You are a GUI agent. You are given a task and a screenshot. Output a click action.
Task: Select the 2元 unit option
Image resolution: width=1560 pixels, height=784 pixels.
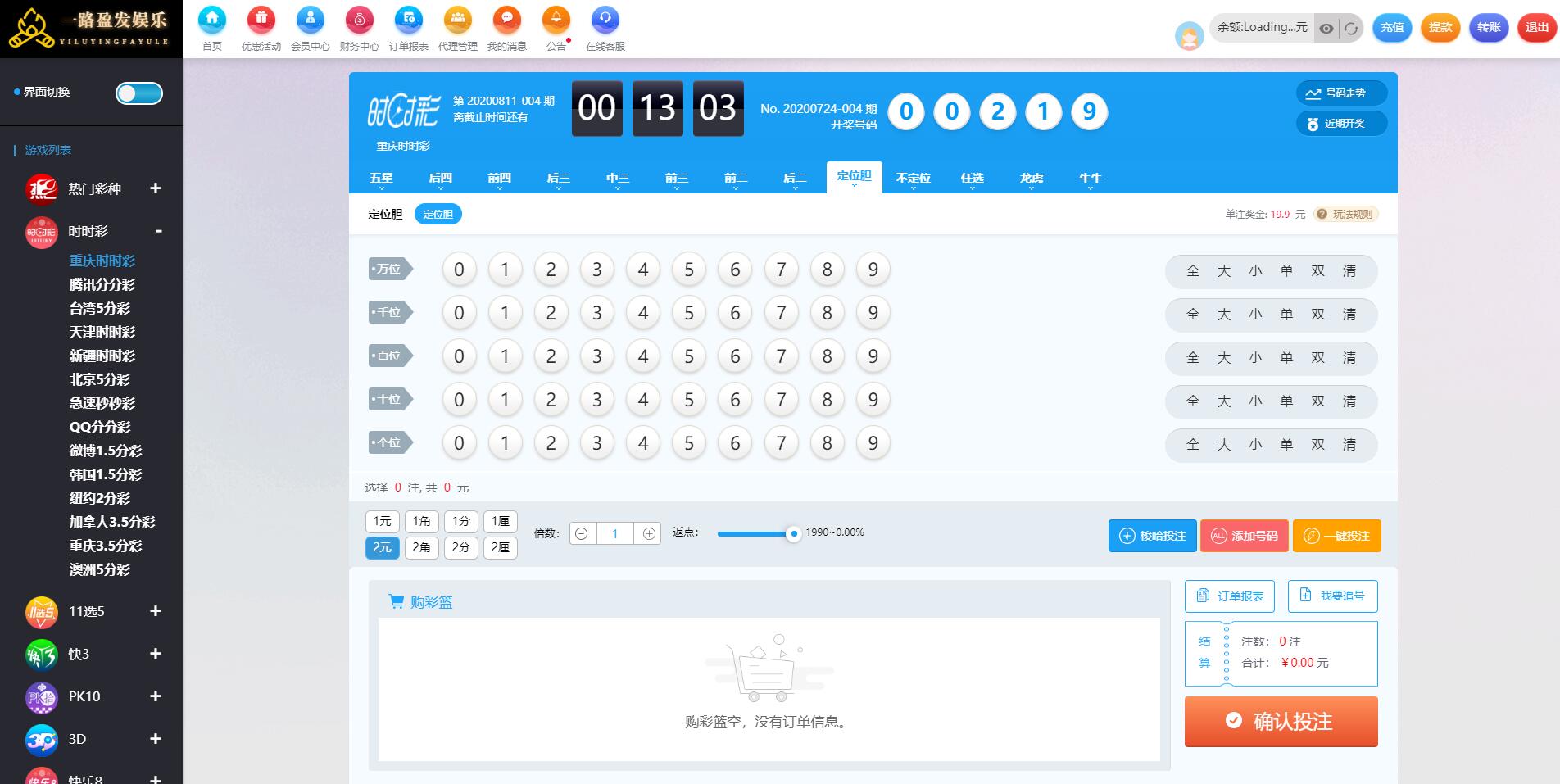(x=382, y=547)
